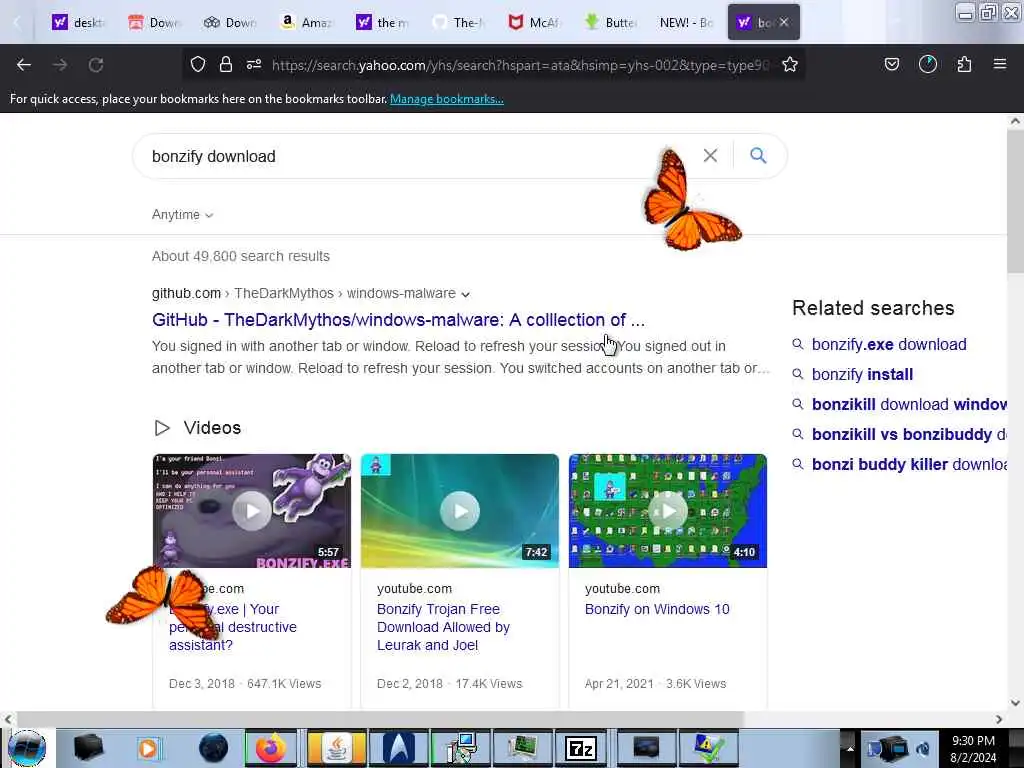Open the Firefox hamburger application menu
Image resolution: width=1024 pixels, height=768 pixels.
[x=1000, y=64]
